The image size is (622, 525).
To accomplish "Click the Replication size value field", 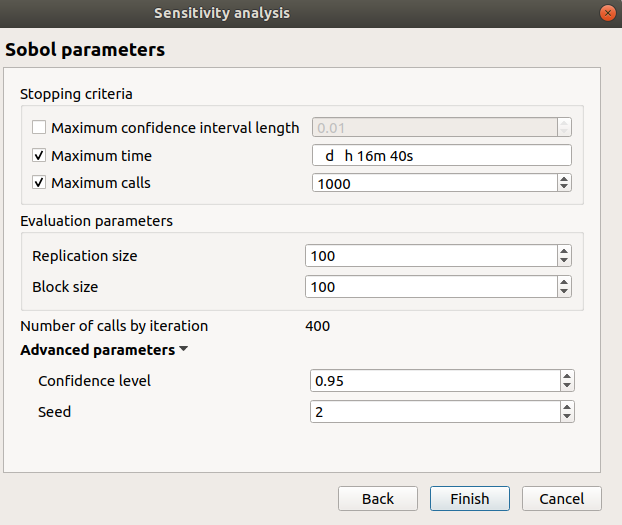I will click(430, 256).
